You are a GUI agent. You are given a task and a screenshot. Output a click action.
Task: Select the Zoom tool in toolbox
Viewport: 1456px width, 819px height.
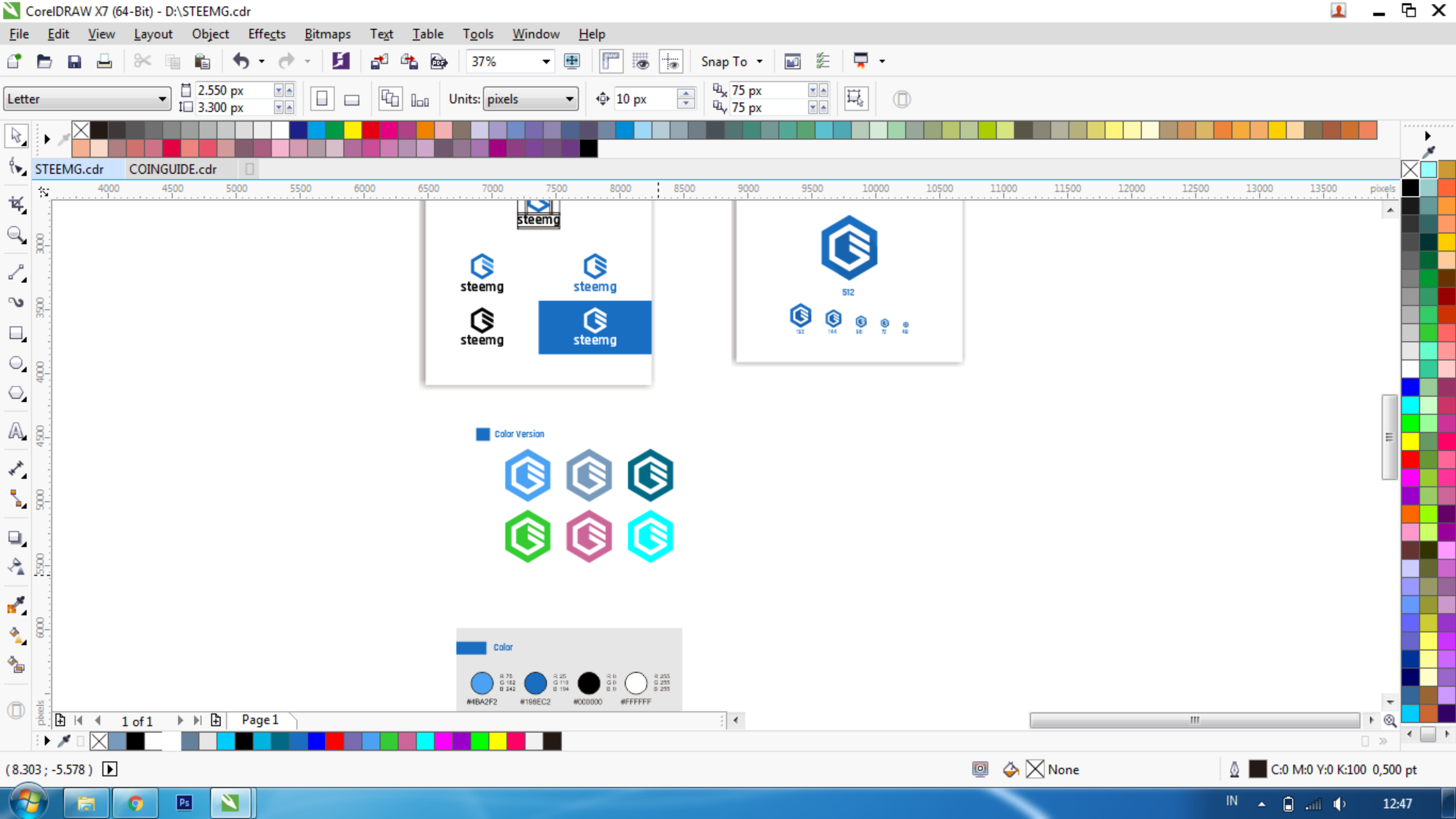(16, 235)
